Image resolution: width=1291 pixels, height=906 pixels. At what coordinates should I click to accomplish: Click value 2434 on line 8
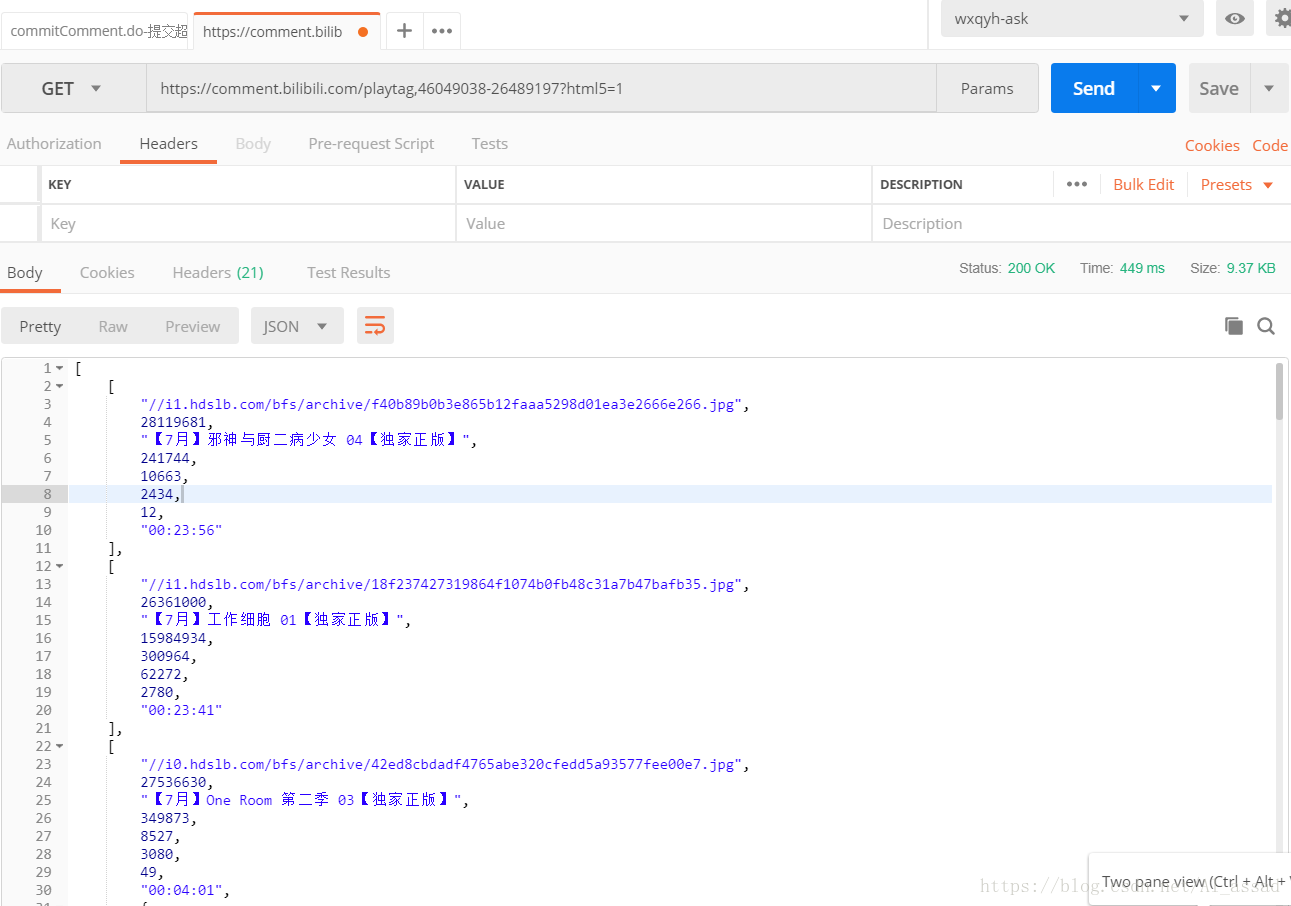pos(157,494)
